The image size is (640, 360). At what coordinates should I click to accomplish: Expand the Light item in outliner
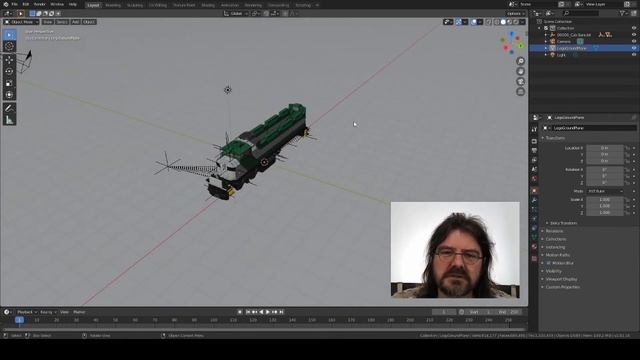click(546, 55)
